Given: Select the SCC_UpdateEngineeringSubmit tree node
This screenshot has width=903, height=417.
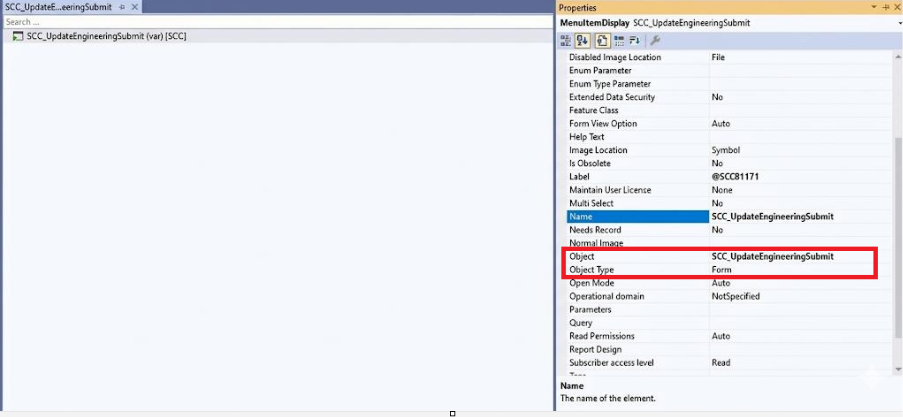Looking at the screenshot, I should (x=106, y=36).
